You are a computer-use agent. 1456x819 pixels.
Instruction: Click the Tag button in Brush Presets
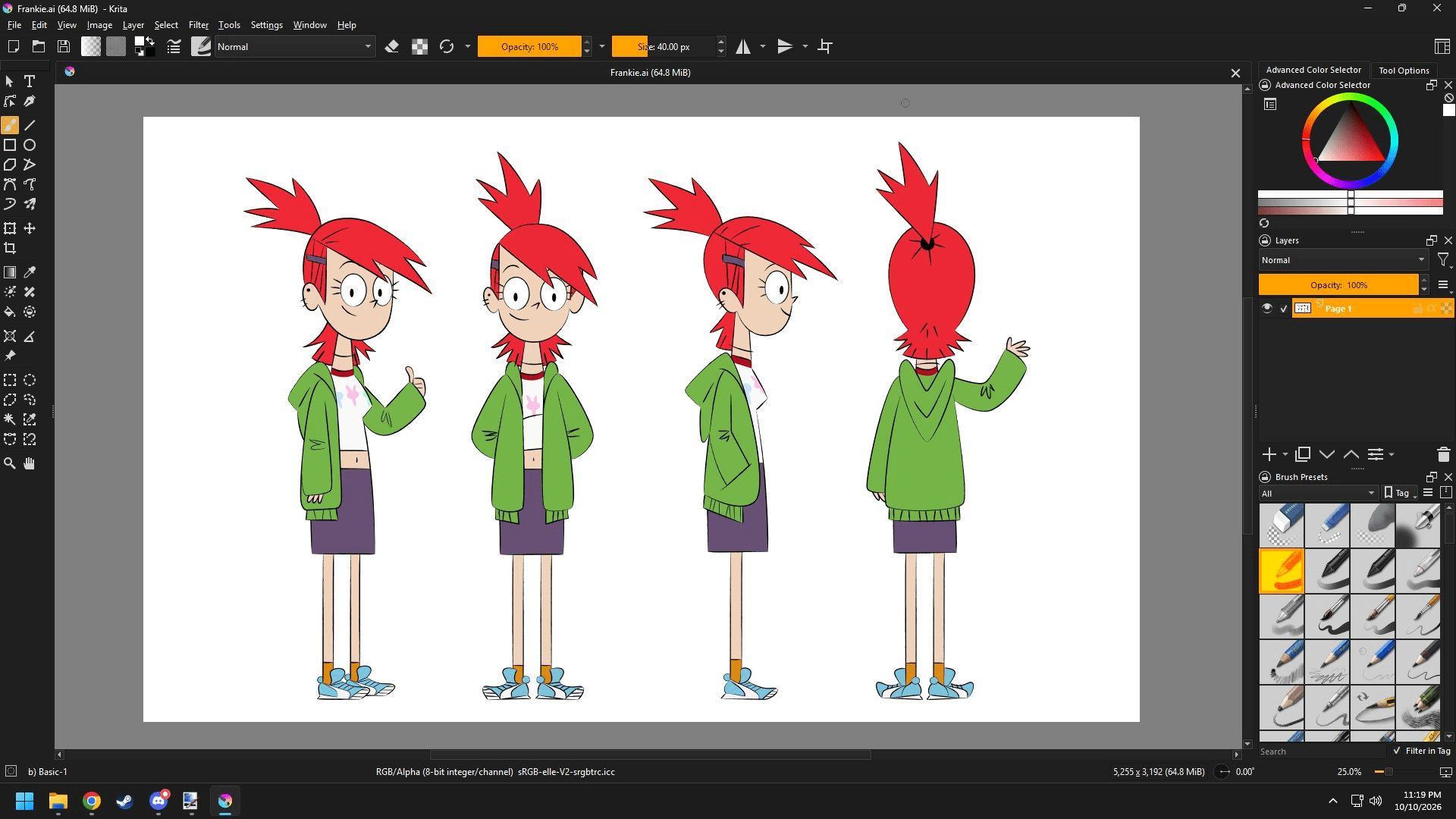[1399, 493]
